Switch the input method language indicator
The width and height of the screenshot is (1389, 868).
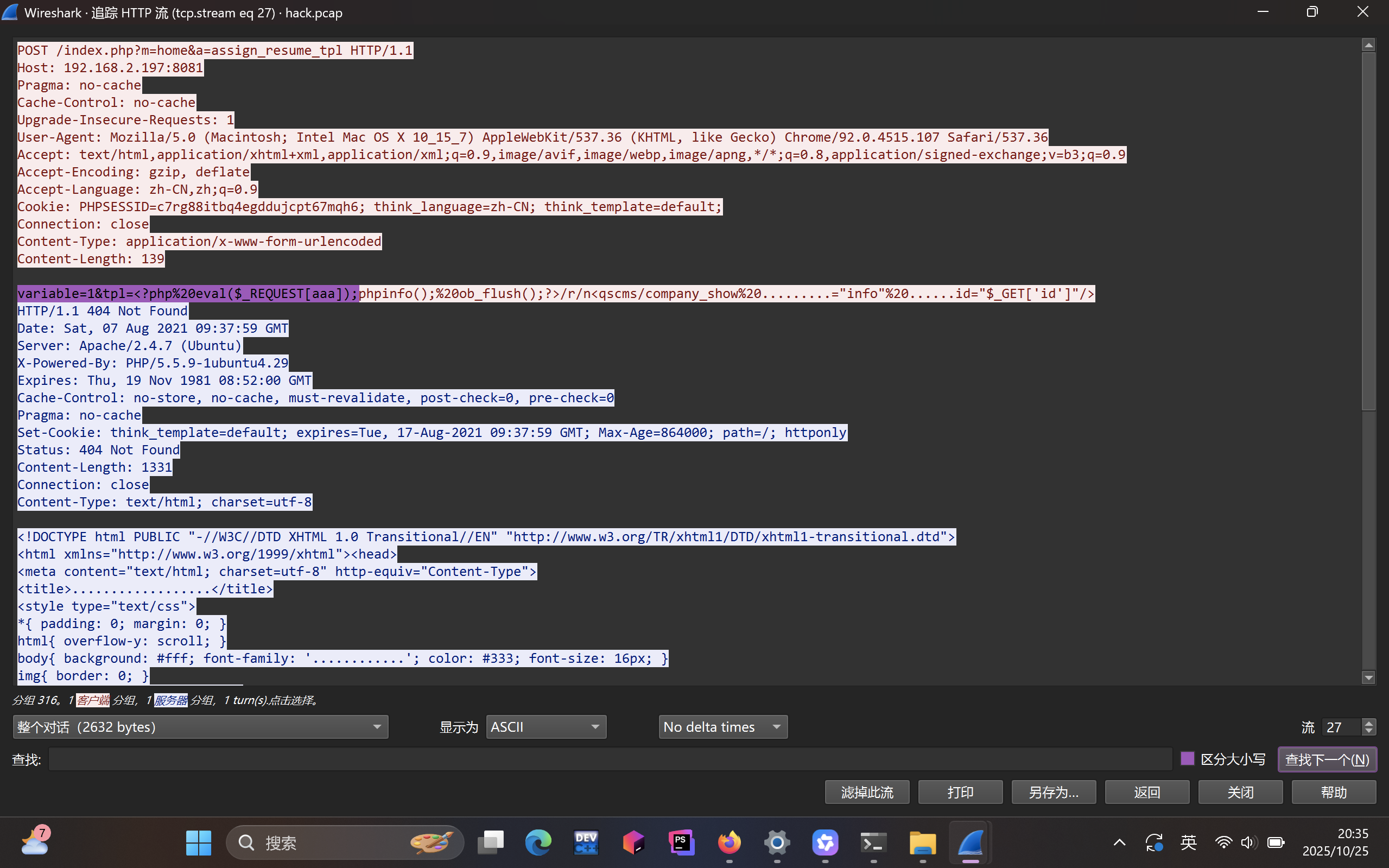pos(1189,842)
